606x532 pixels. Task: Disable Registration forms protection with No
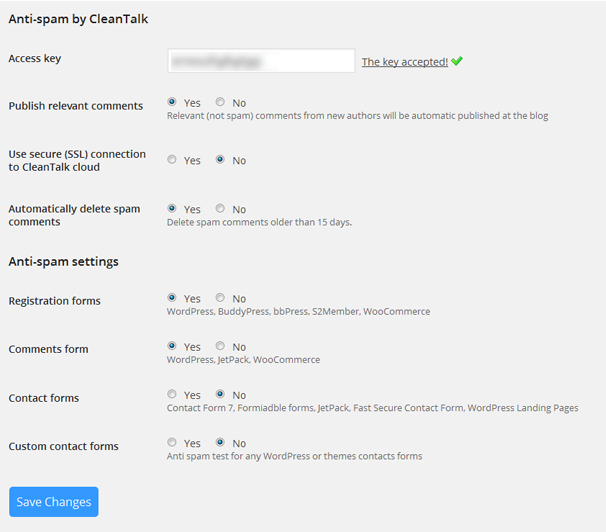click(x=221, y=297)
